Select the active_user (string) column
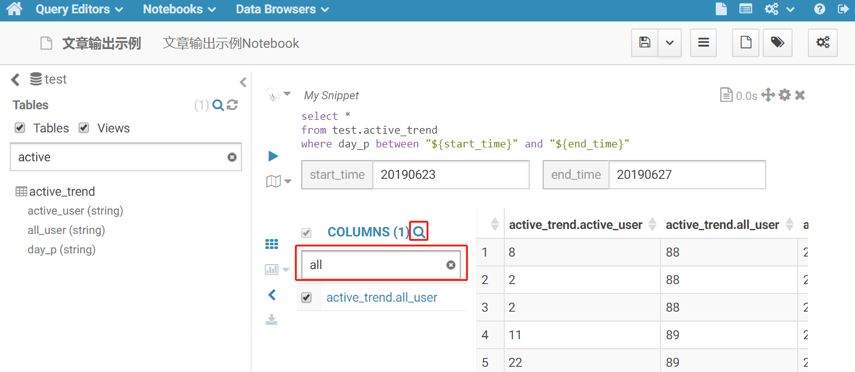855x372 pixels. click(75, 211)
